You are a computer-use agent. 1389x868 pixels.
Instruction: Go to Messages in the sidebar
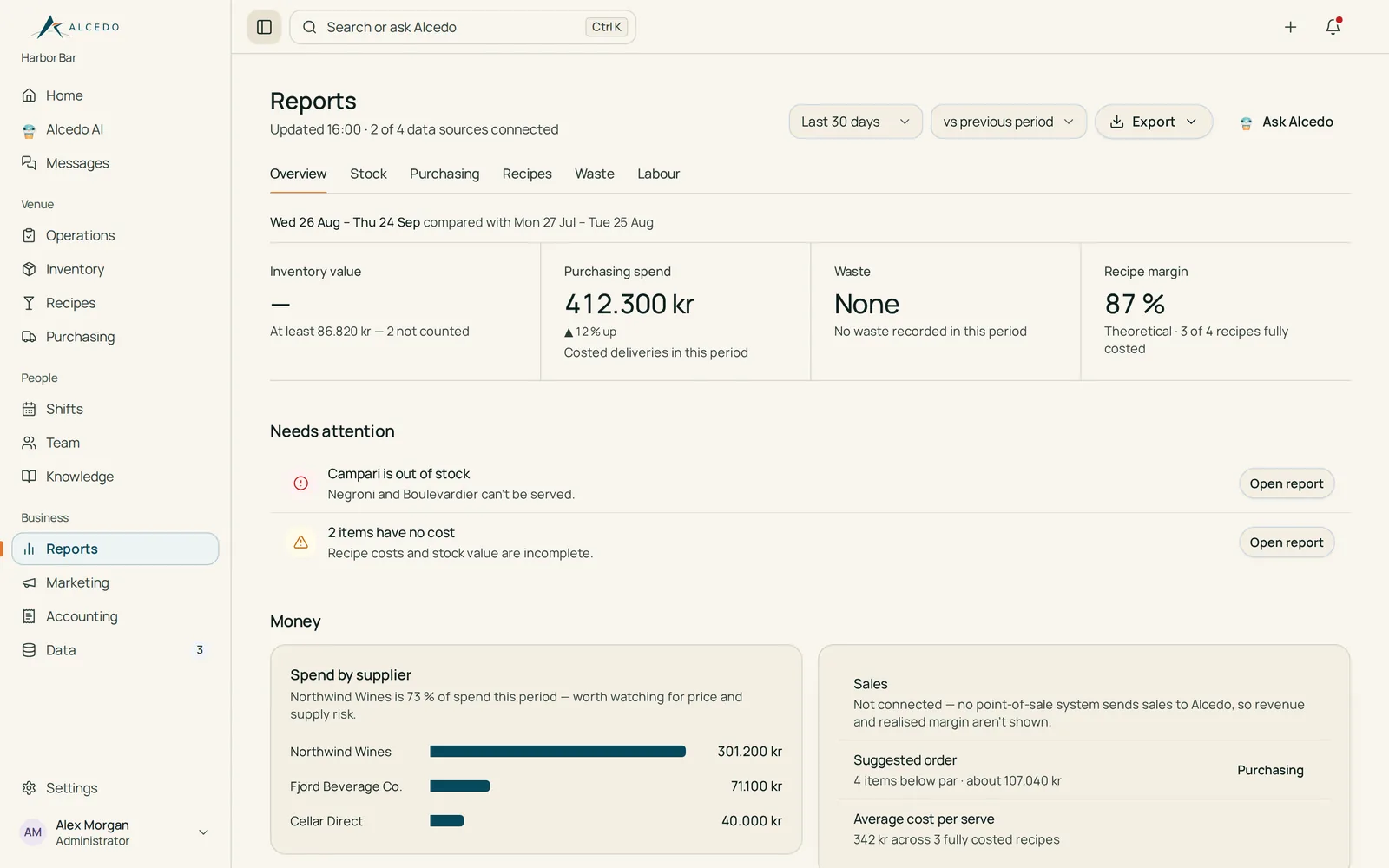(x=115, y=163)
